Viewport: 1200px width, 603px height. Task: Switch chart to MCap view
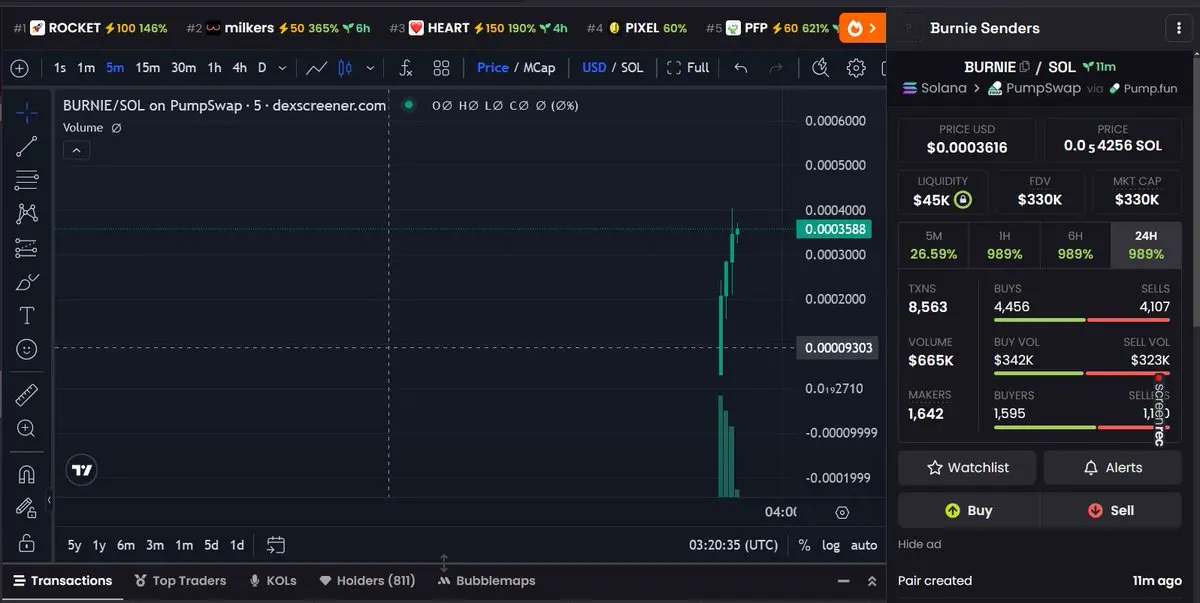[x=539, y=68]
